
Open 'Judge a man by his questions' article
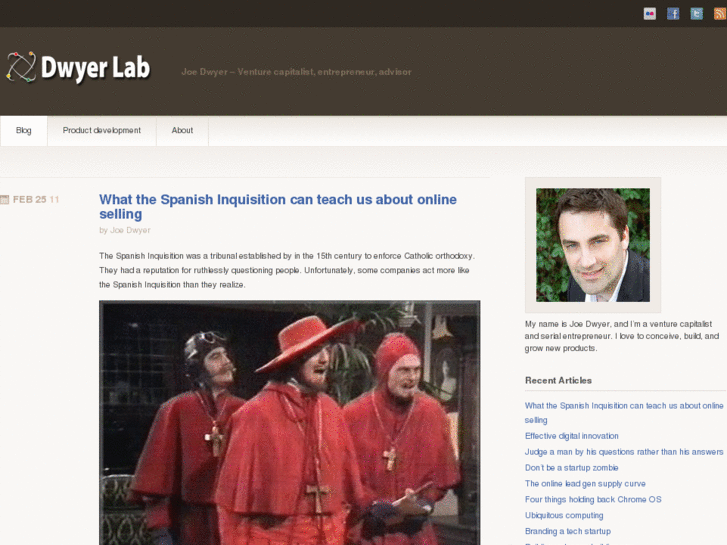point(624,452)
